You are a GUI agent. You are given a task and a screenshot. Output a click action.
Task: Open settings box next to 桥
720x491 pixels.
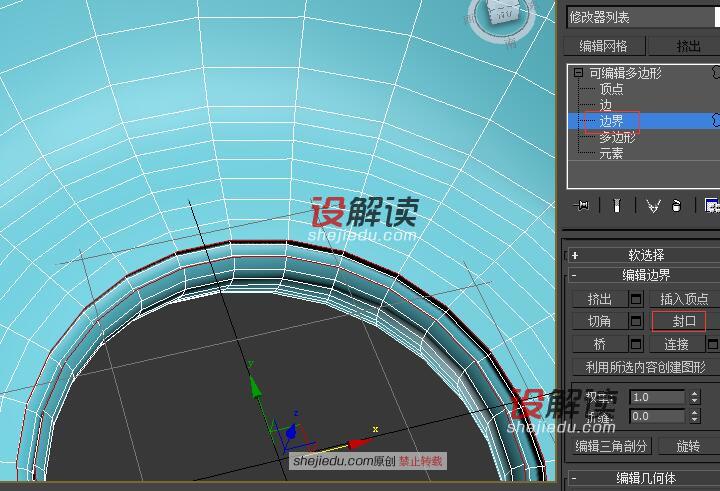pyautogui.click(x=636, y=344)
